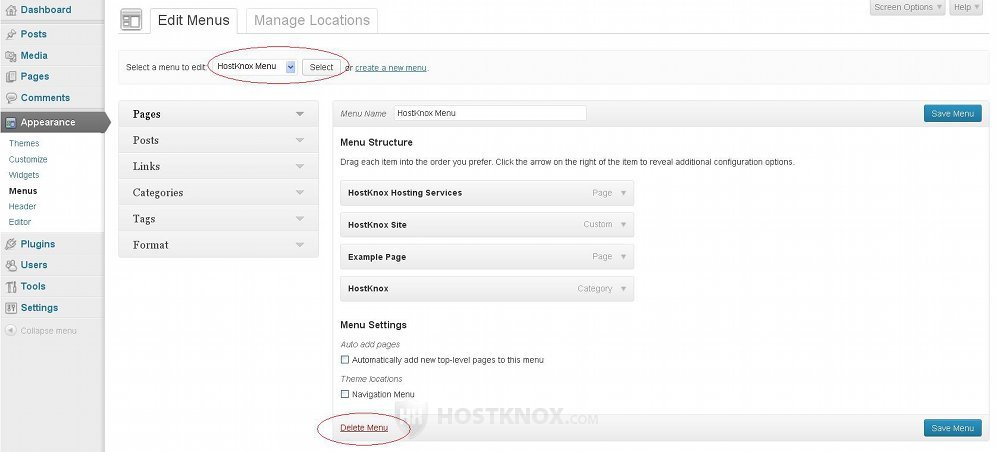Click the Plugins plug icon
The height and width of the screenshot is (452, 996).
point(11,244)
